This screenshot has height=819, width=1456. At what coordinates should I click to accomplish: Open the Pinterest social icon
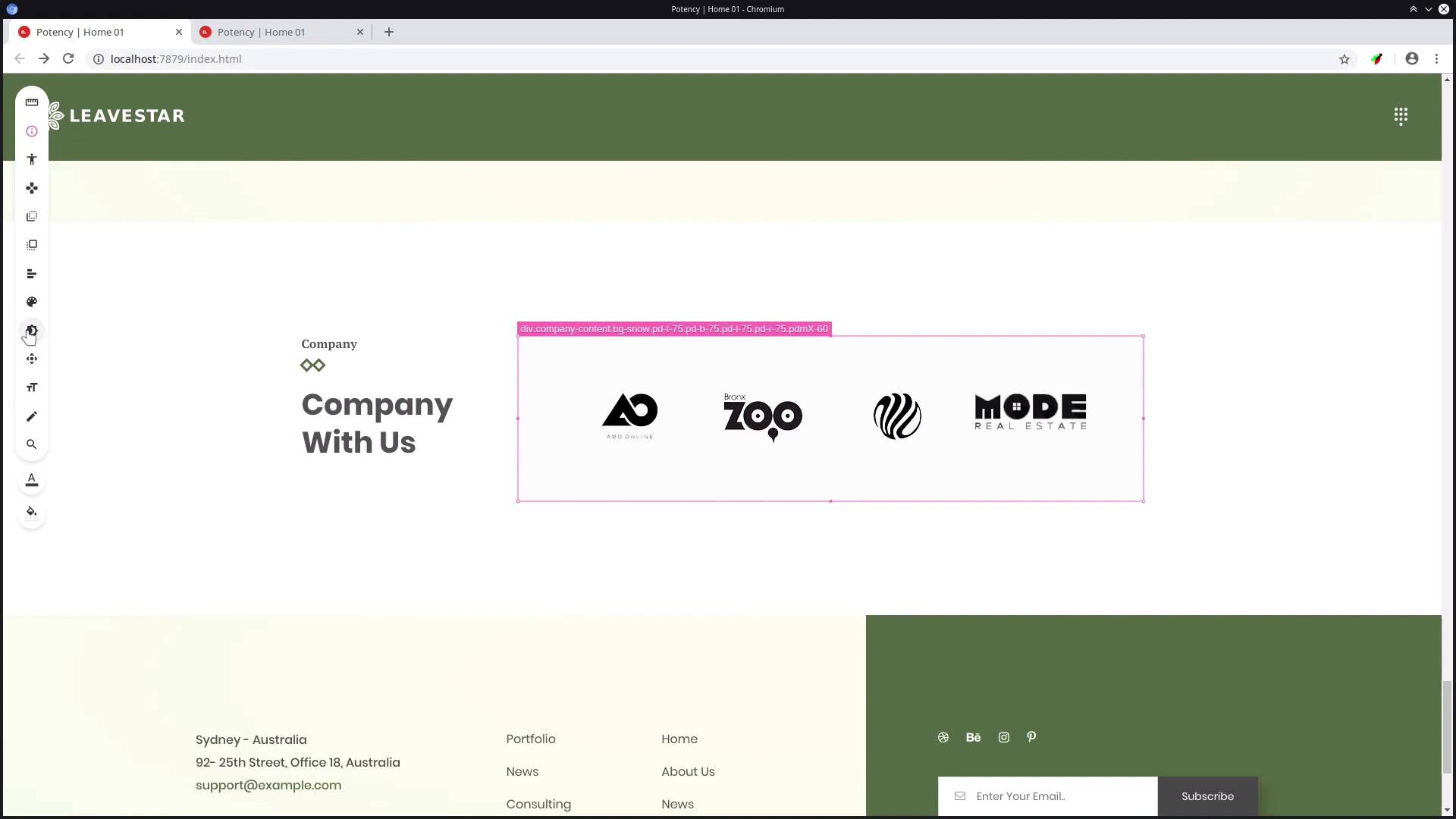pos(1031,737)
